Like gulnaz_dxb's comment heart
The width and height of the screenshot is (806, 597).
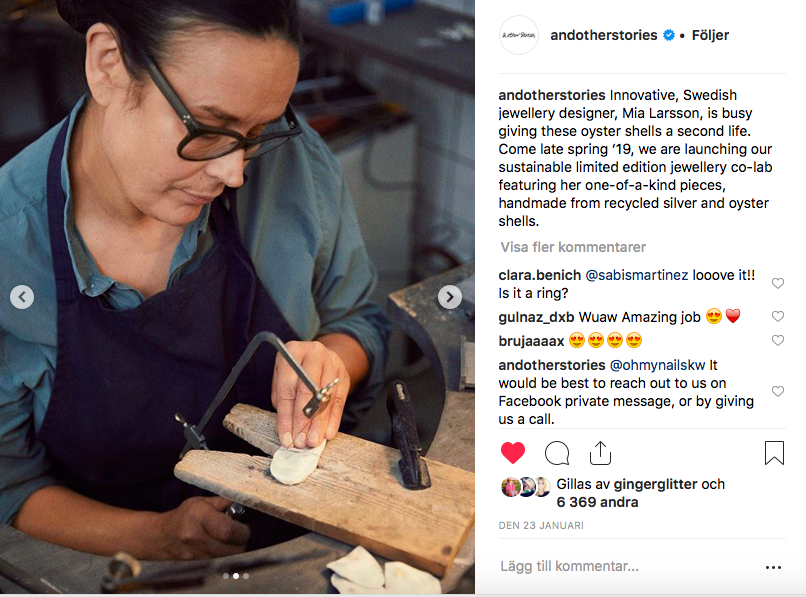(778, 316)
